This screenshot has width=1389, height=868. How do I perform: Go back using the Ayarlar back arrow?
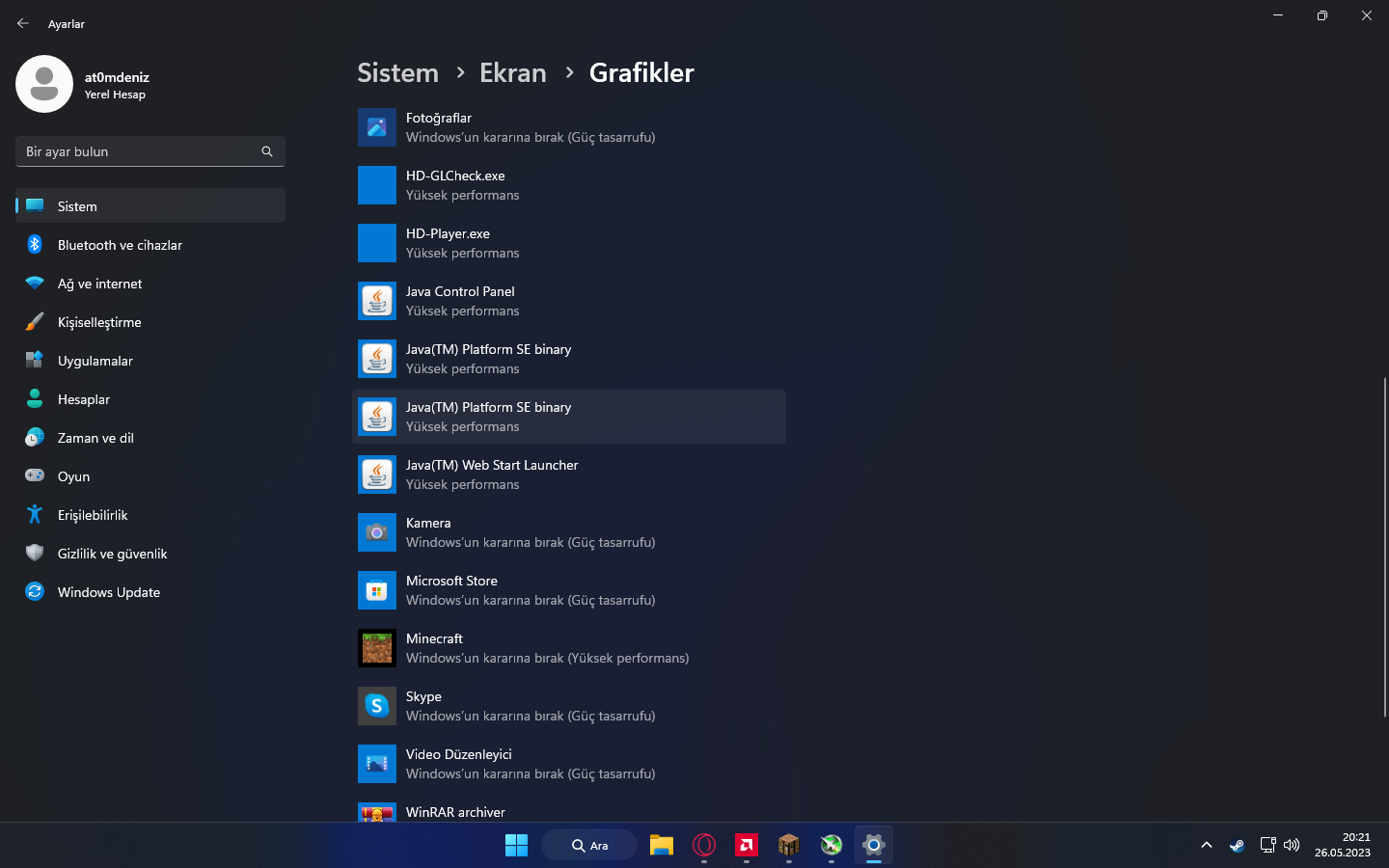pos(23,23)
